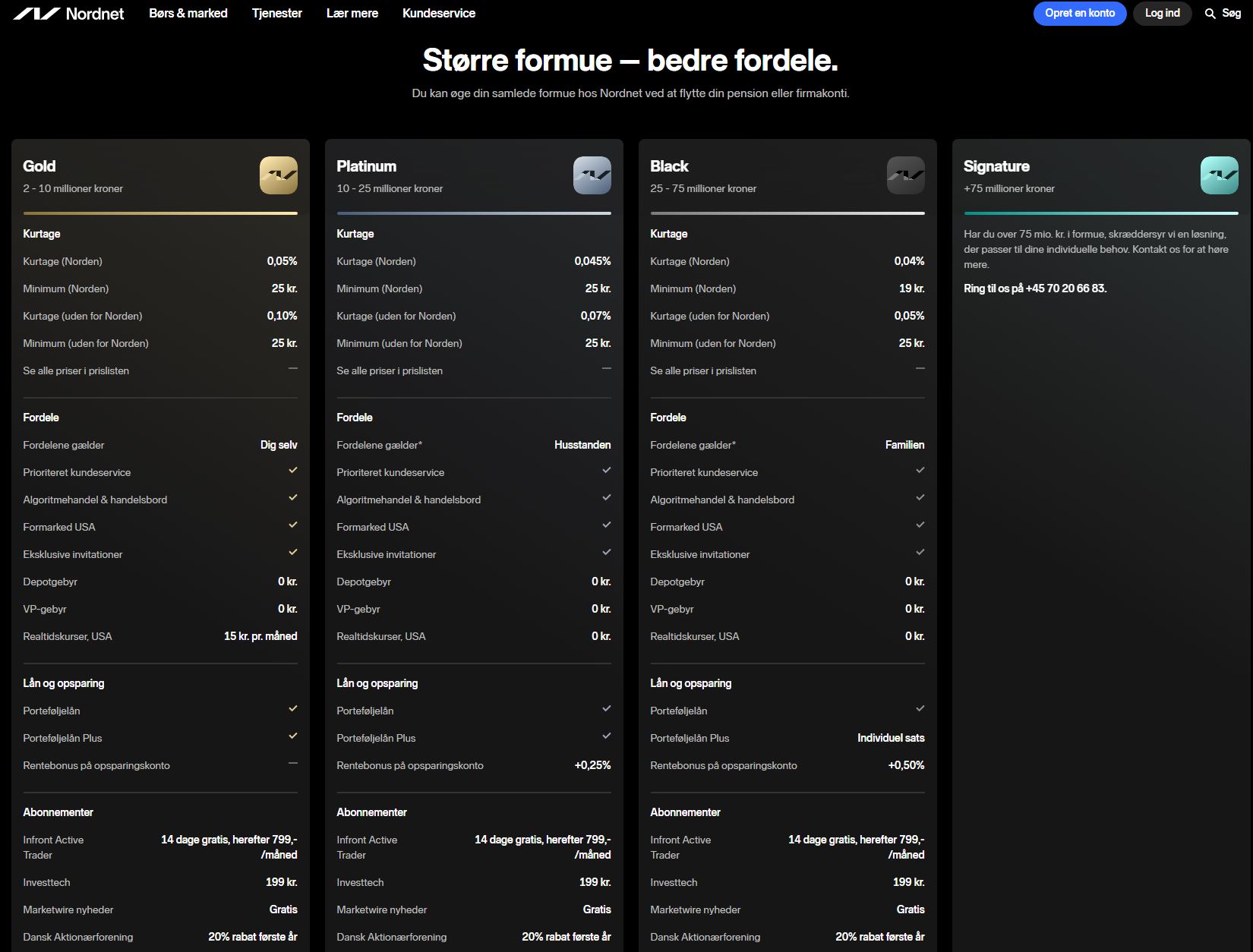The width and height of the screenshot is (1253, 952).
Task: Click Platinum Kurtage (uden for Norden) value 0,07%
Action: pyautogui.click(x=595, y=316)
